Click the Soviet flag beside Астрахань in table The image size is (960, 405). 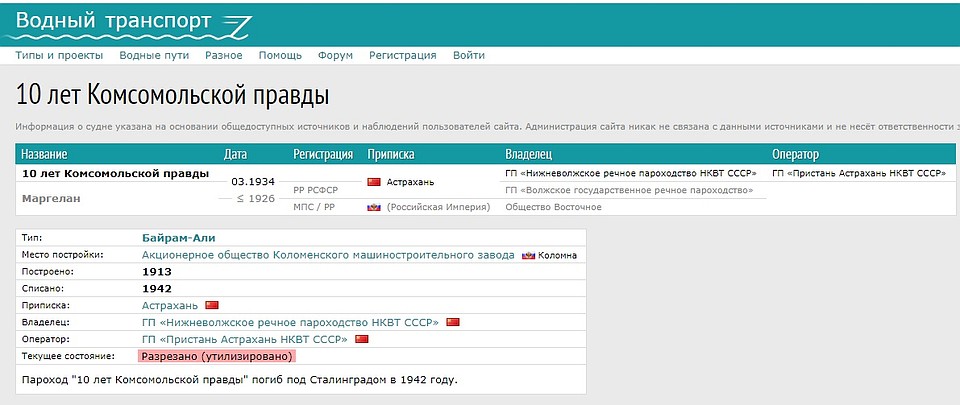coord(374,182)
